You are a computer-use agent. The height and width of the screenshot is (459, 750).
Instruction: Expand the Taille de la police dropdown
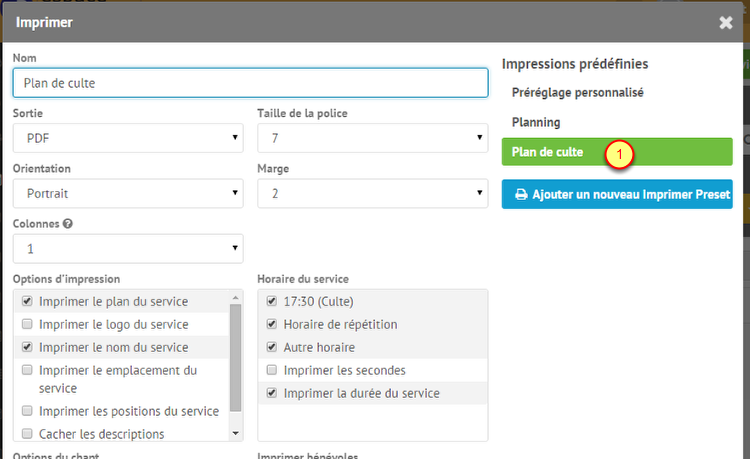click(372, 138)
